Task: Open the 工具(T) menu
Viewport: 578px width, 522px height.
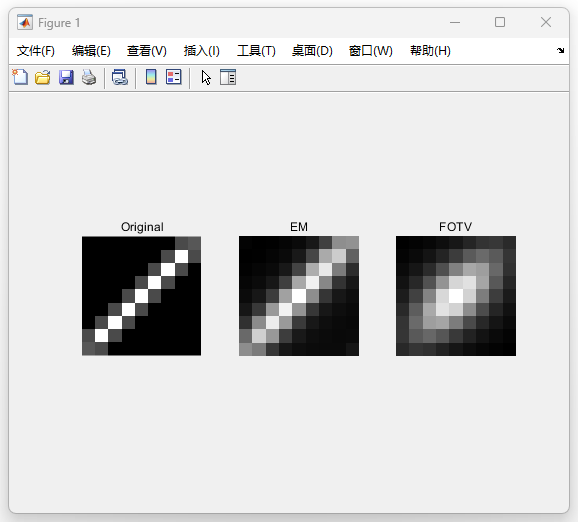Action: pyautogui.click(x=256, y=51)
